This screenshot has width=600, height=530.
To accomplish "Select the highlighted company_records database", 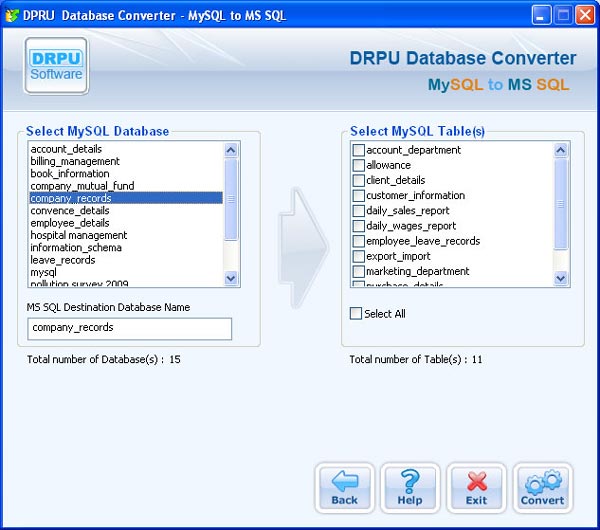I will point(126,198).
